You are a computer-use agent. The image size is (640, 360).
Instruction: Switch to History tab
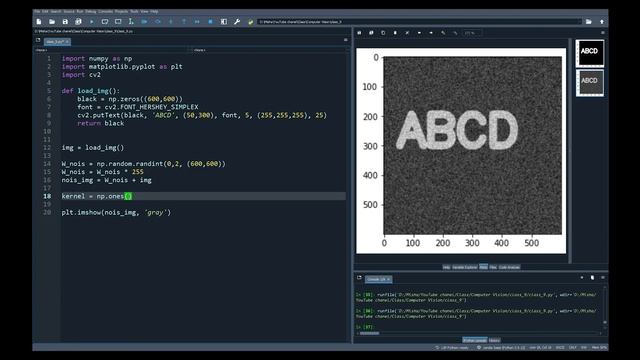pyautogui.click(x=494, y=340)
